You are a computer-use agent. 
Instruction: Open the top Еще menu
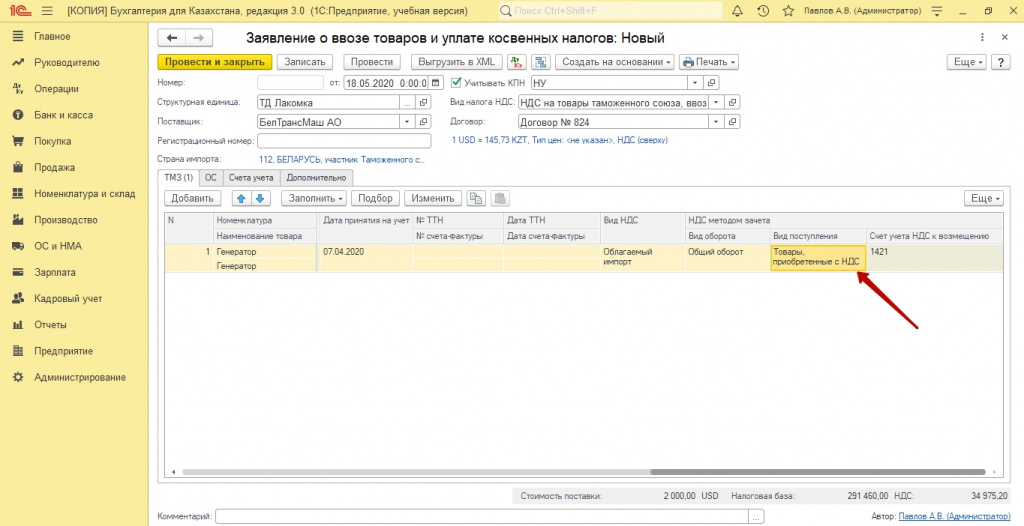coord(968,62)
